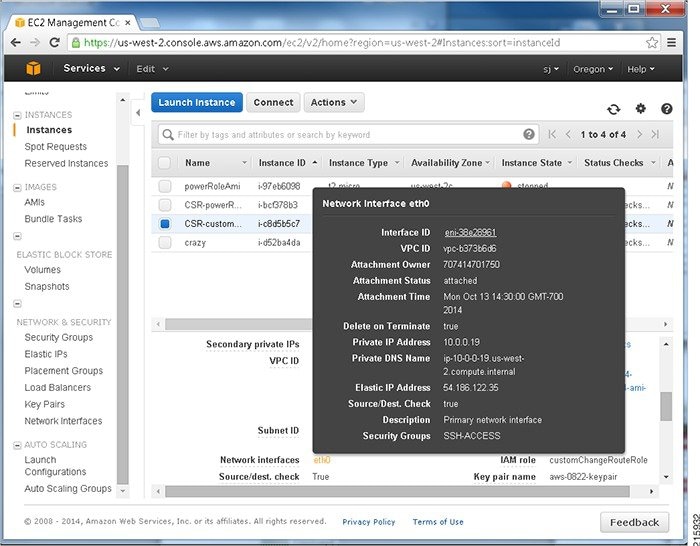Go to the previous page of results
The width and height of the screenshot is (700, 546).
[568, 134]
